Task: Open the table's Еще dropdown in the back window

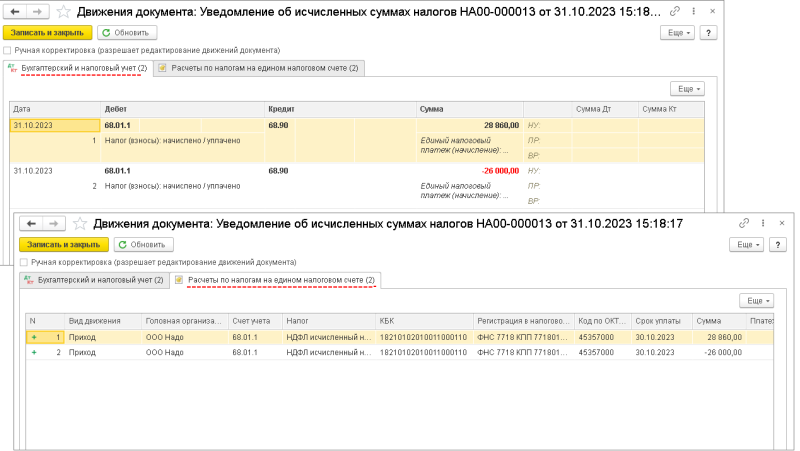Action: (687, 89)
